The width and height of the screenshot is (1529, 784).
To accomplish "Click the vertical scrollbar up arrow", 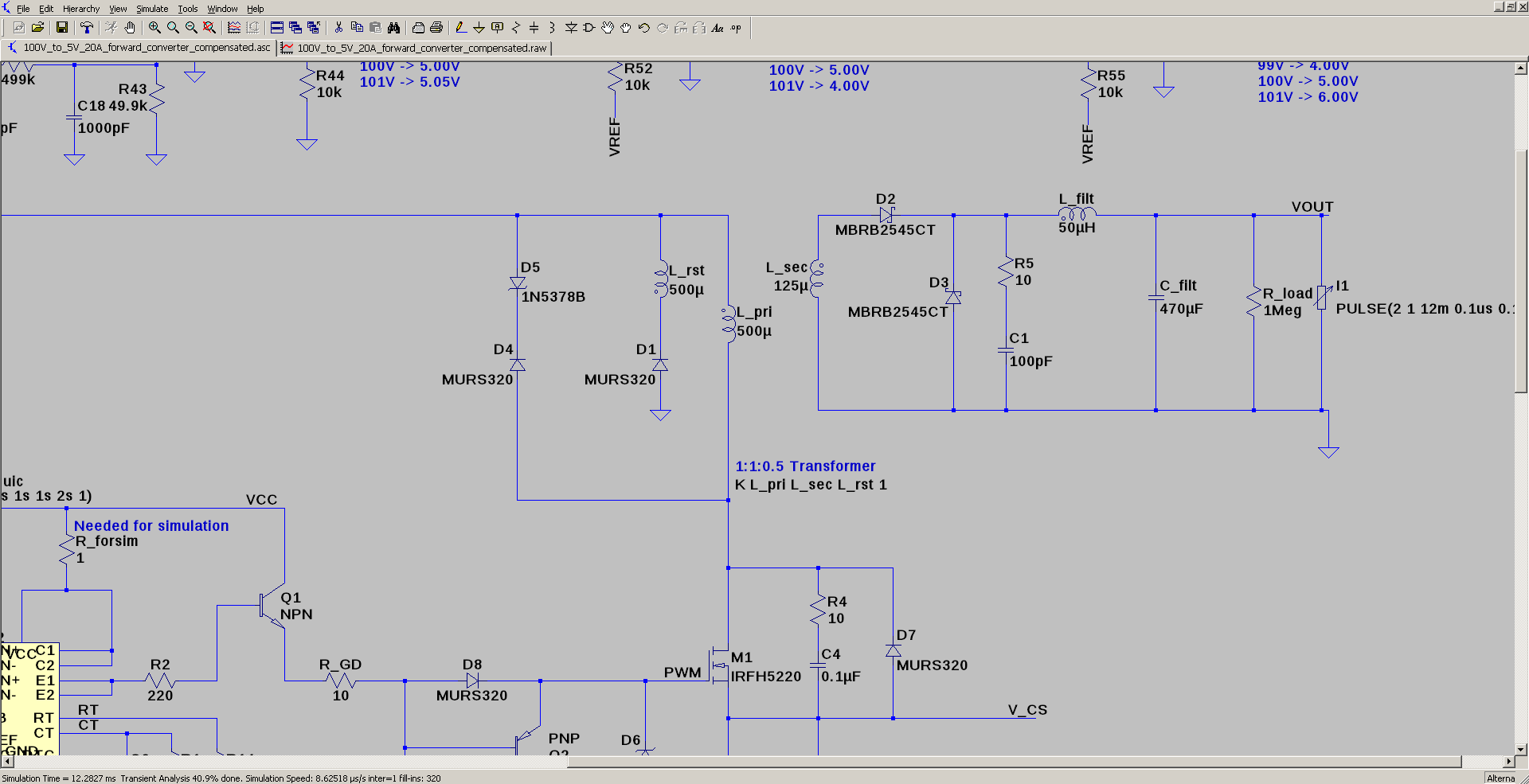I will [x=1521, y=68].
